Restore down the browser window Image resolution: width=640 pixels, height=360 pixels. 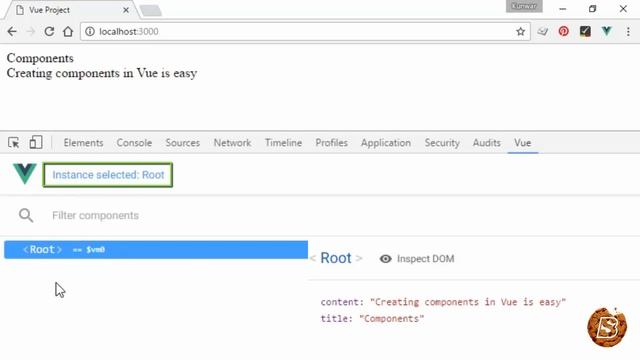(593, 9)
